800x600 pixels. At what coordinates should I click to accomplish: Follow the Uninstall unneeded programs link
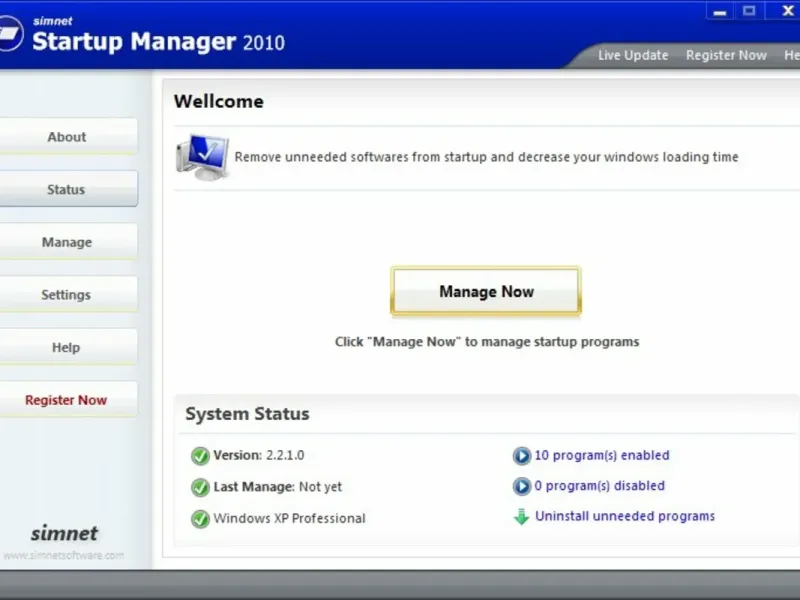[x=625, y=516]
